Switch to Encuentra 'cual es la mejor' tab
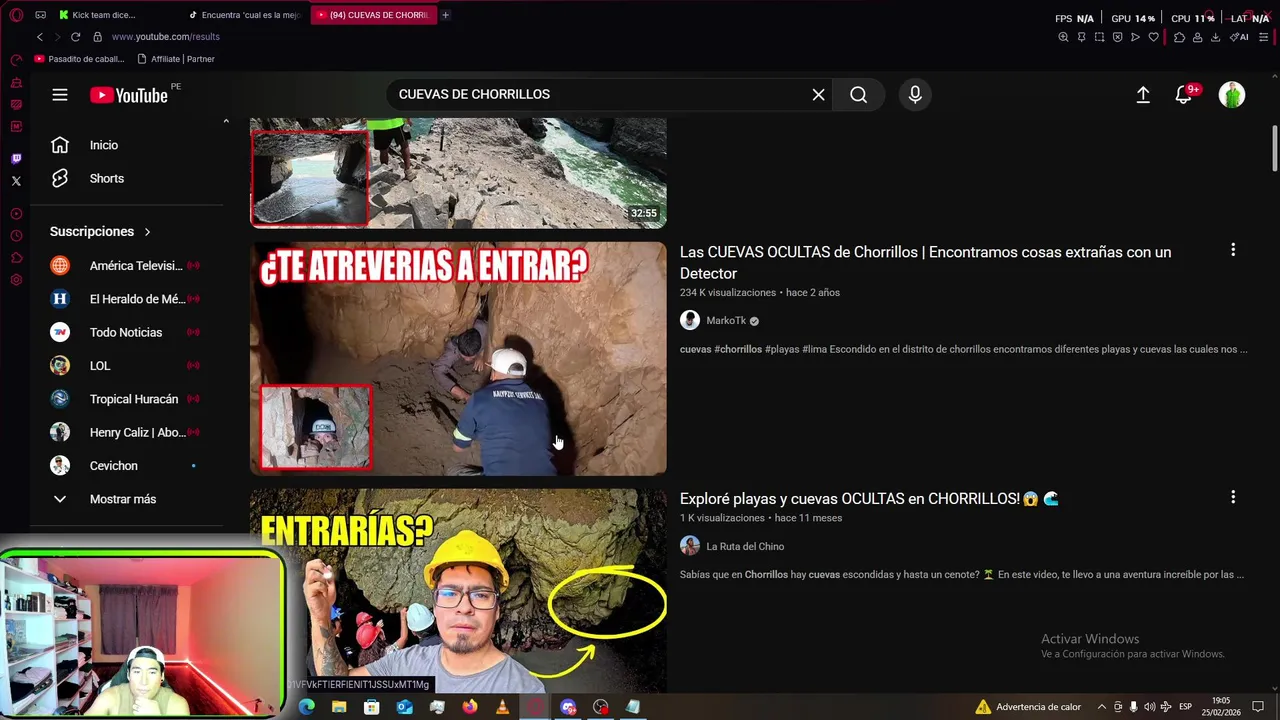This screenshot has width=1280, height=720. coord(245,15)
